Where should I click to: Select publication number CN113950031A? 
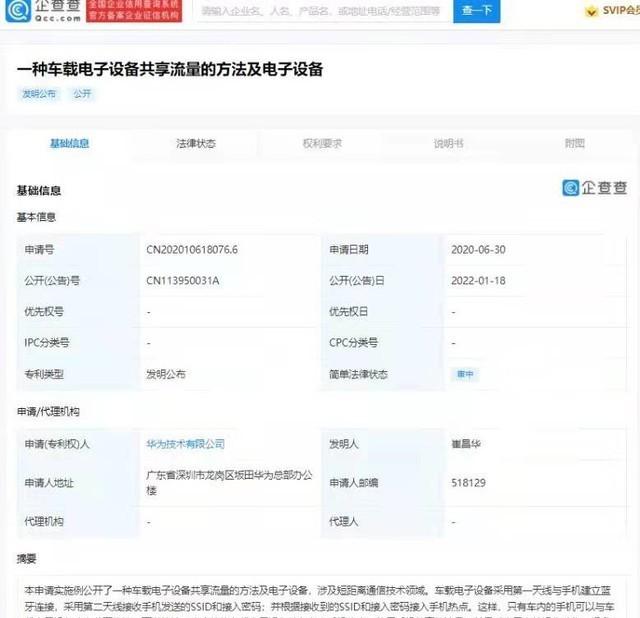(183, 280)
